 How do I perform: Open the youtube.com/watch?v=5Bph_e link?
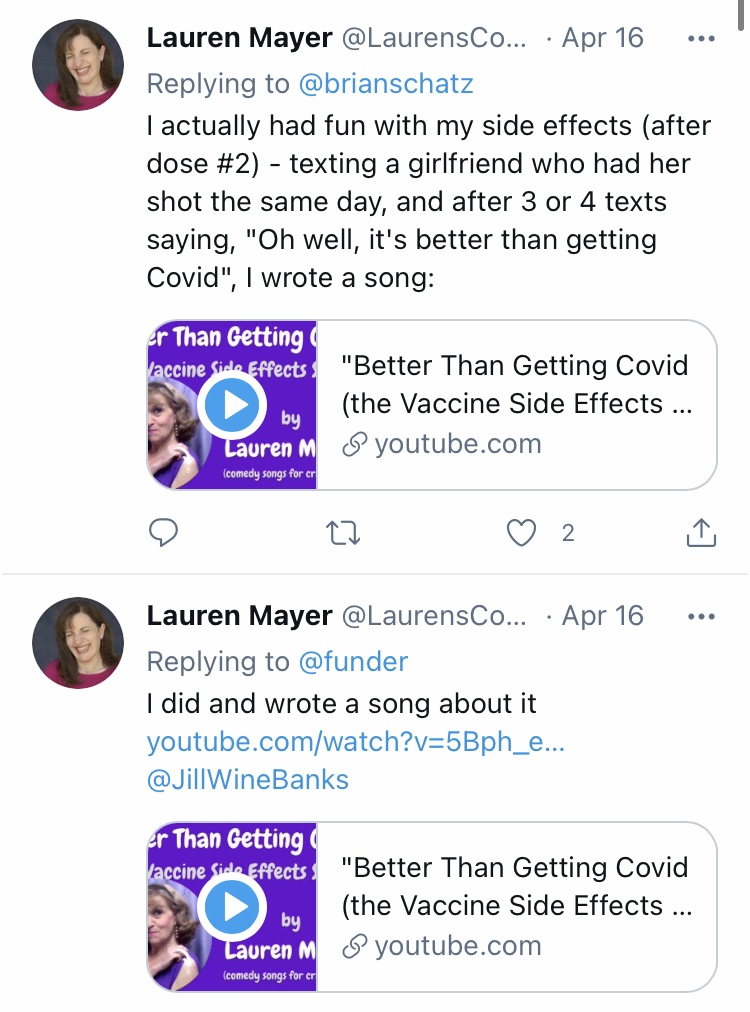click(x=356, y=742)
